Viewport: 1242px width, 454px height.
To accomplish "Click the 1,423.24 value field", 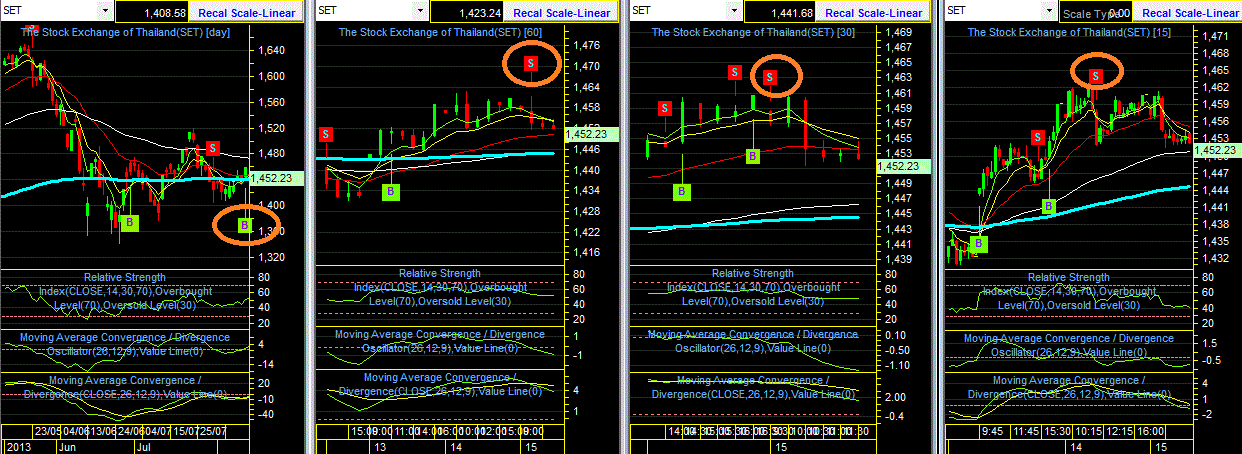I will (x=467, y=12).
